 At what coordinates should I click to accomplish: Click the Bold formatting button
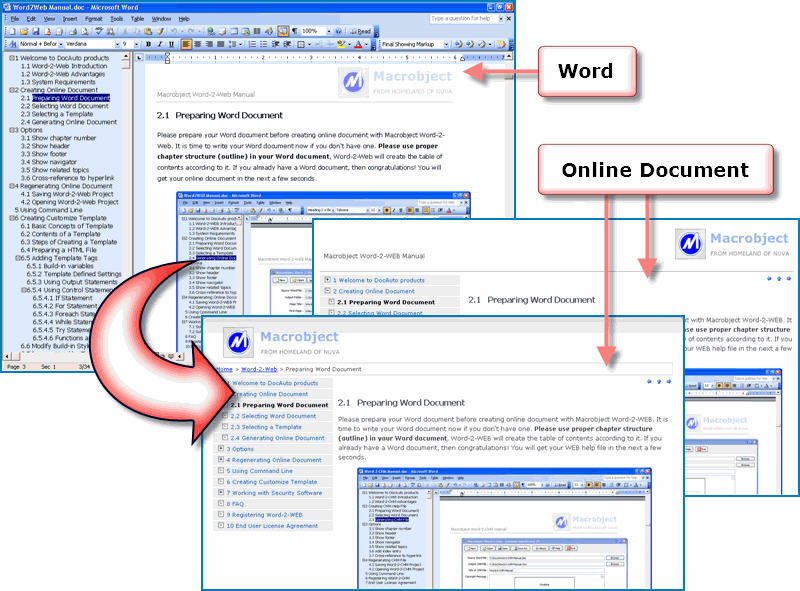point(147,44)
